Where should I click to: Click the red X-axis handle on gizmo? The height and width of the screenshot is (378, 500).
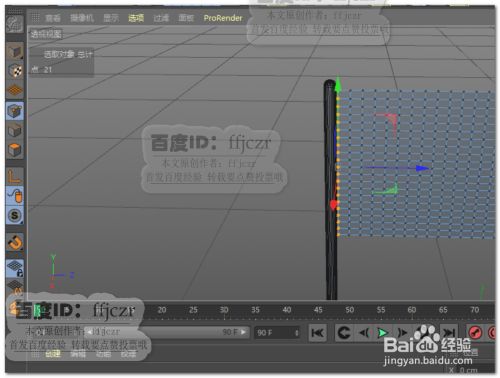[333, 204]
